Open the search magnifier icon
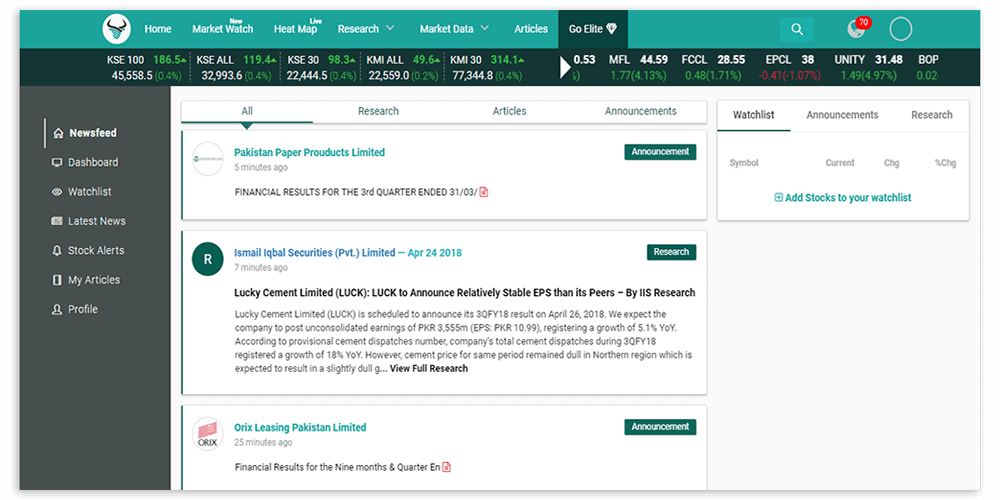This screenshot has width=1000, height=500. (x=797, y=29)
